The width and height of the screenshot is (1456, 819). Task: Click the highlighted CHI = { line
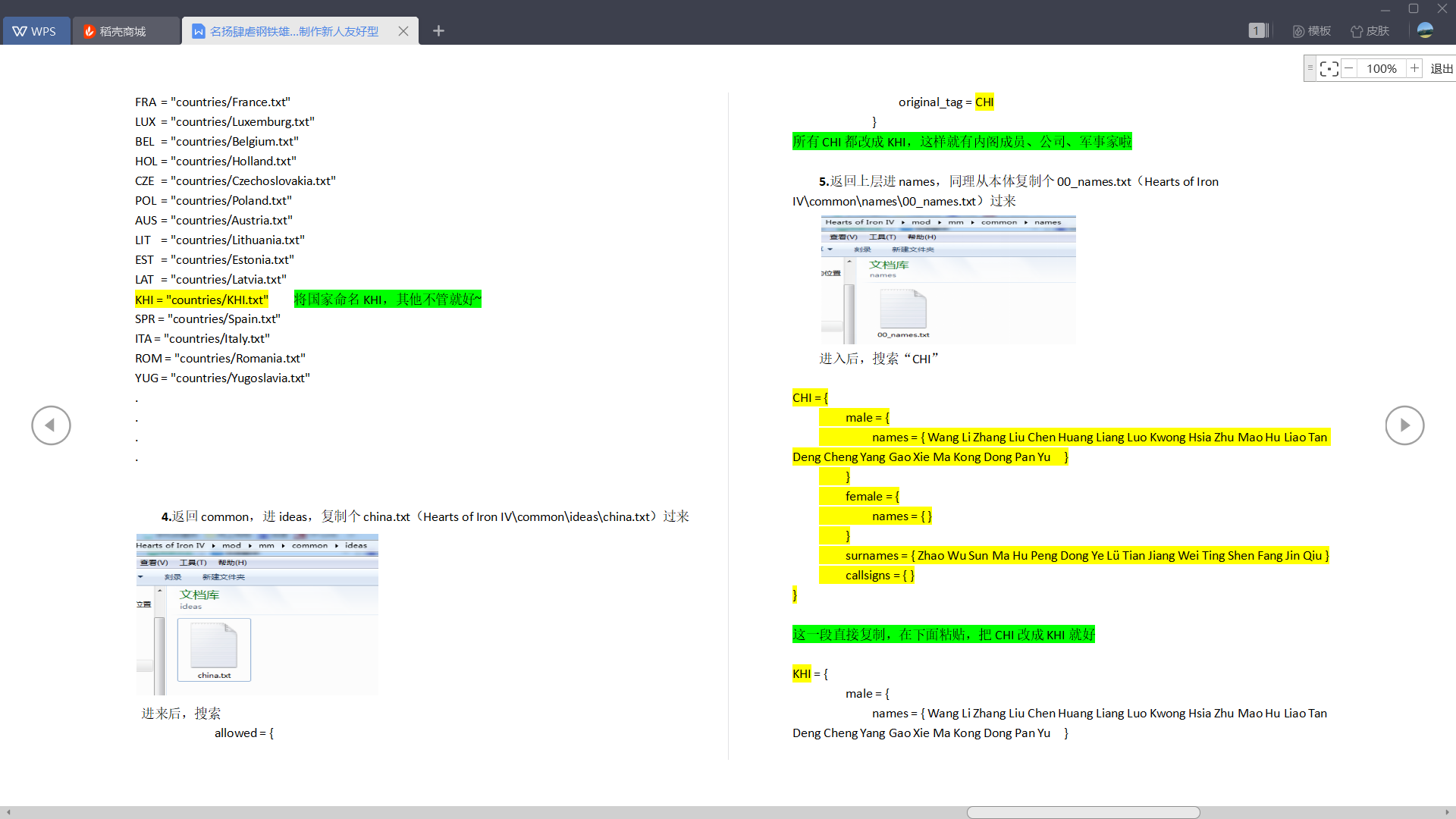pyautogui.click(x=811, y=397)
